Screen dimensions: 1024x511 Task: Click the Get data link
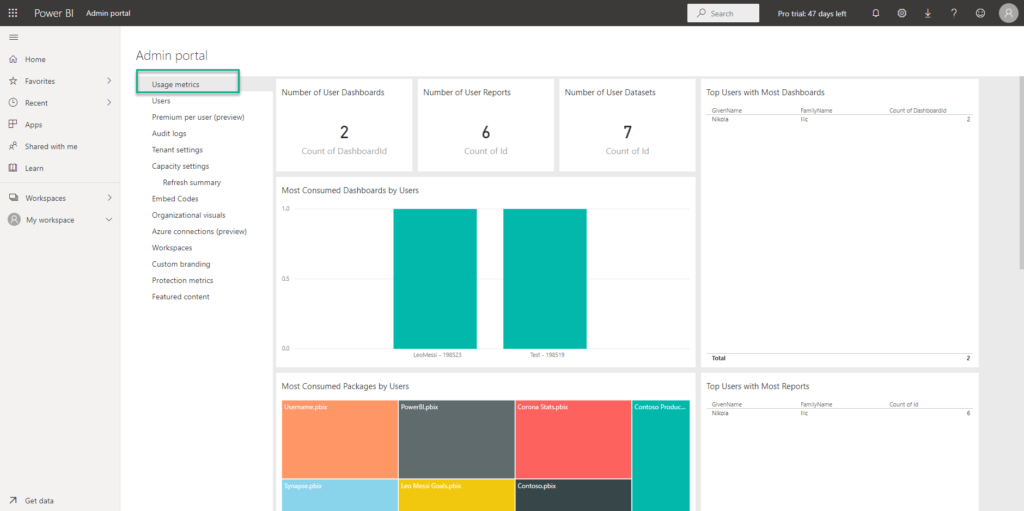tap(39, 501)
